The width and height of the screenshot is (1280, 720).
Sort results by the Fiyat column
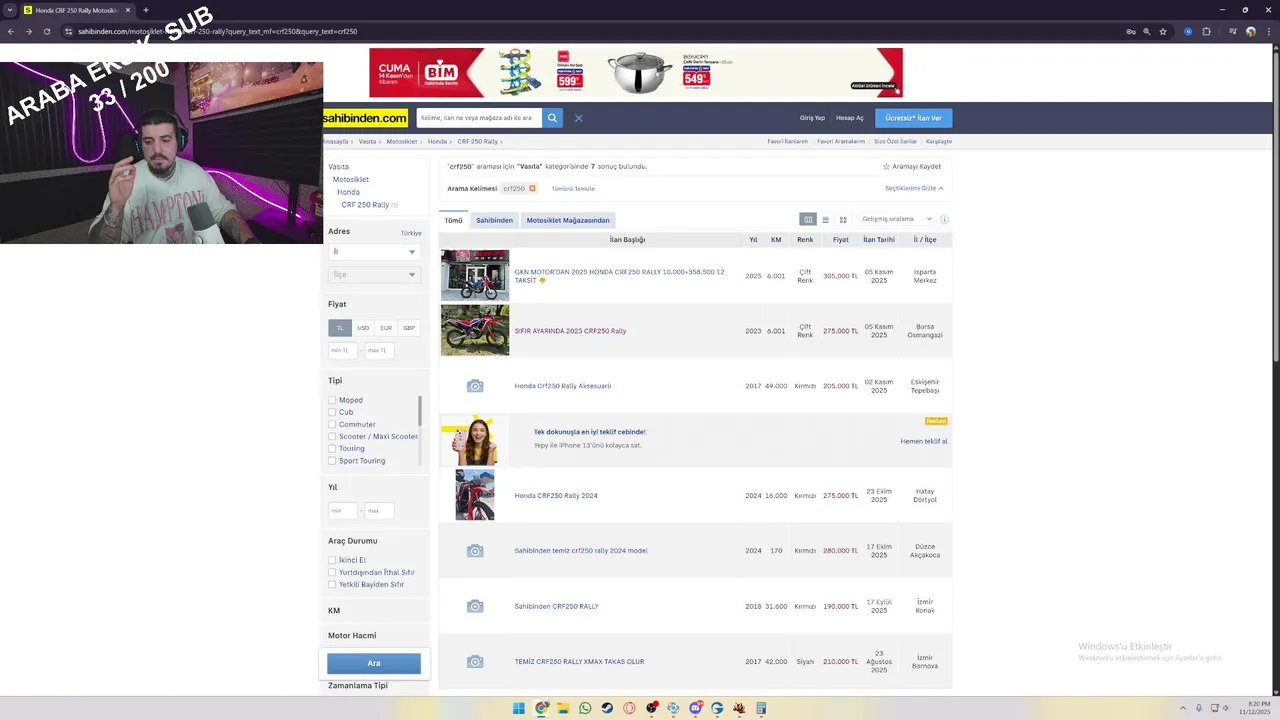pos(841,240)
